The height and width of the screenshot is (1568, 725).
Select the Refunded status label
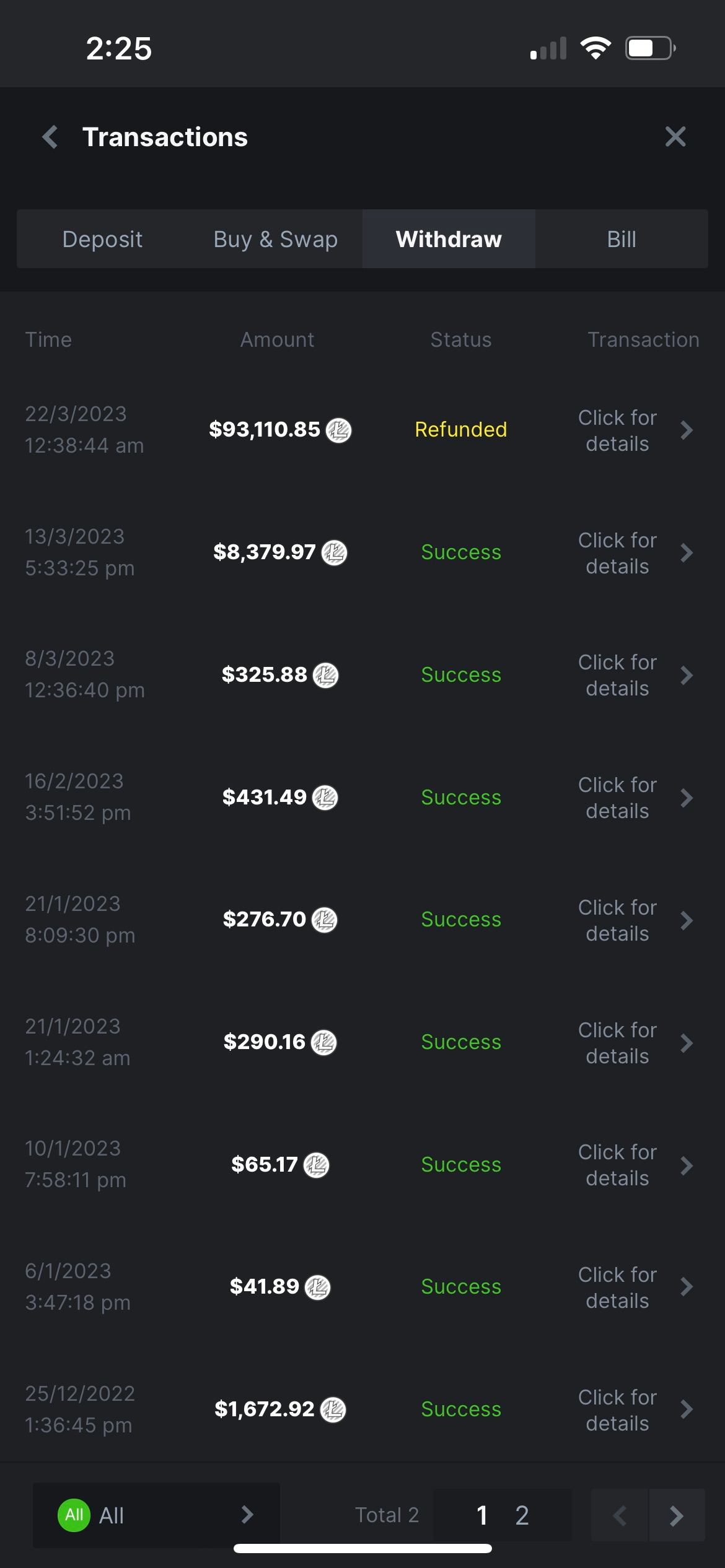pos(461,430)
